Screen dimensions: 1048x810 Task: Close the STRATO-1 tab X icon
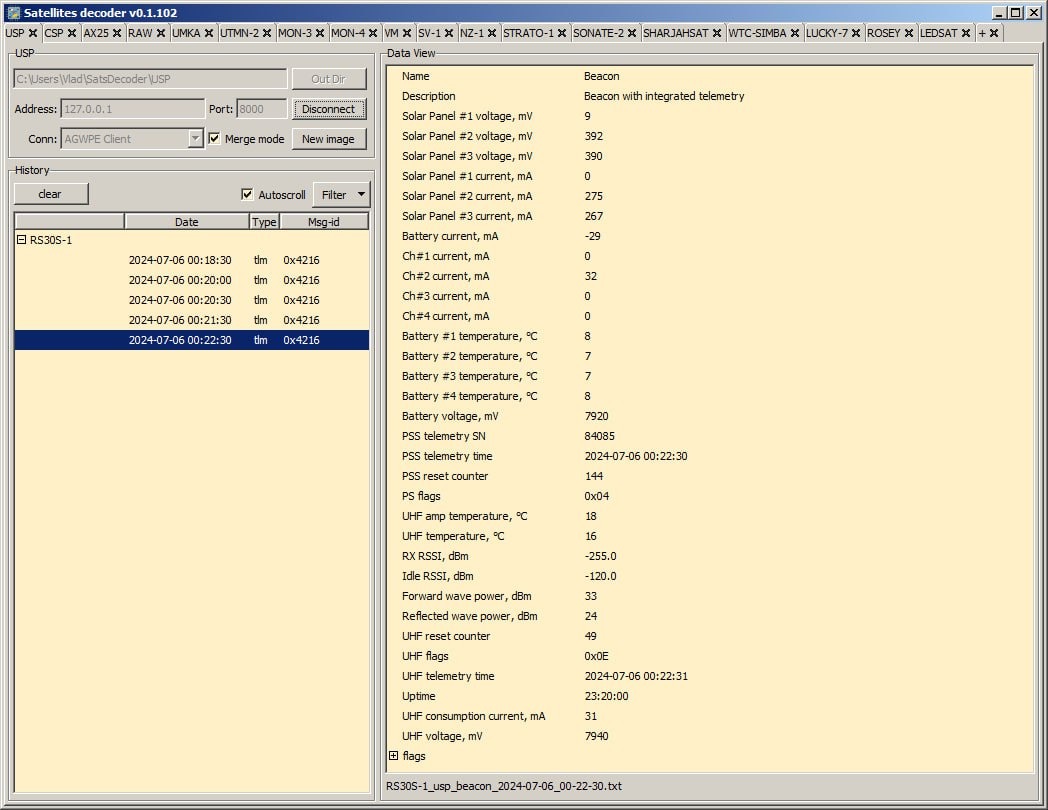(562, 33)
